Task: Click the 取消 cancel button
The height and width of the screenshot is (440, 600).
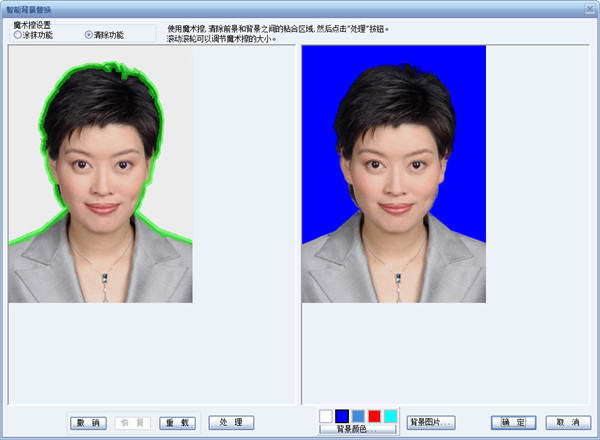Action: 567,422
